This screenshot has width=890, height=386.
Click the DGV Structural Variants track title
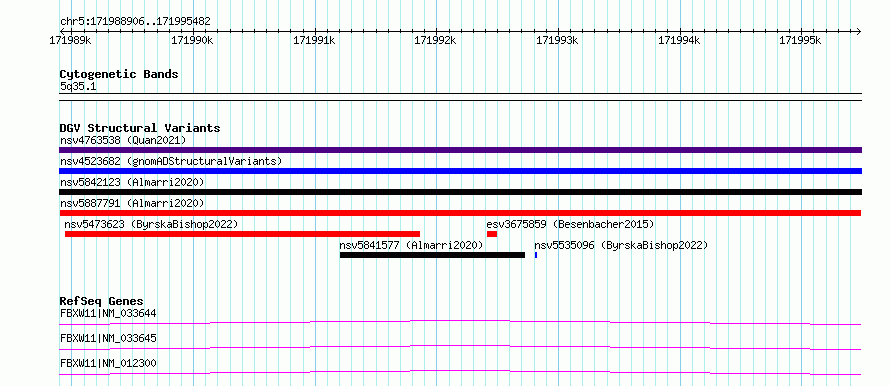coord(140,128)
